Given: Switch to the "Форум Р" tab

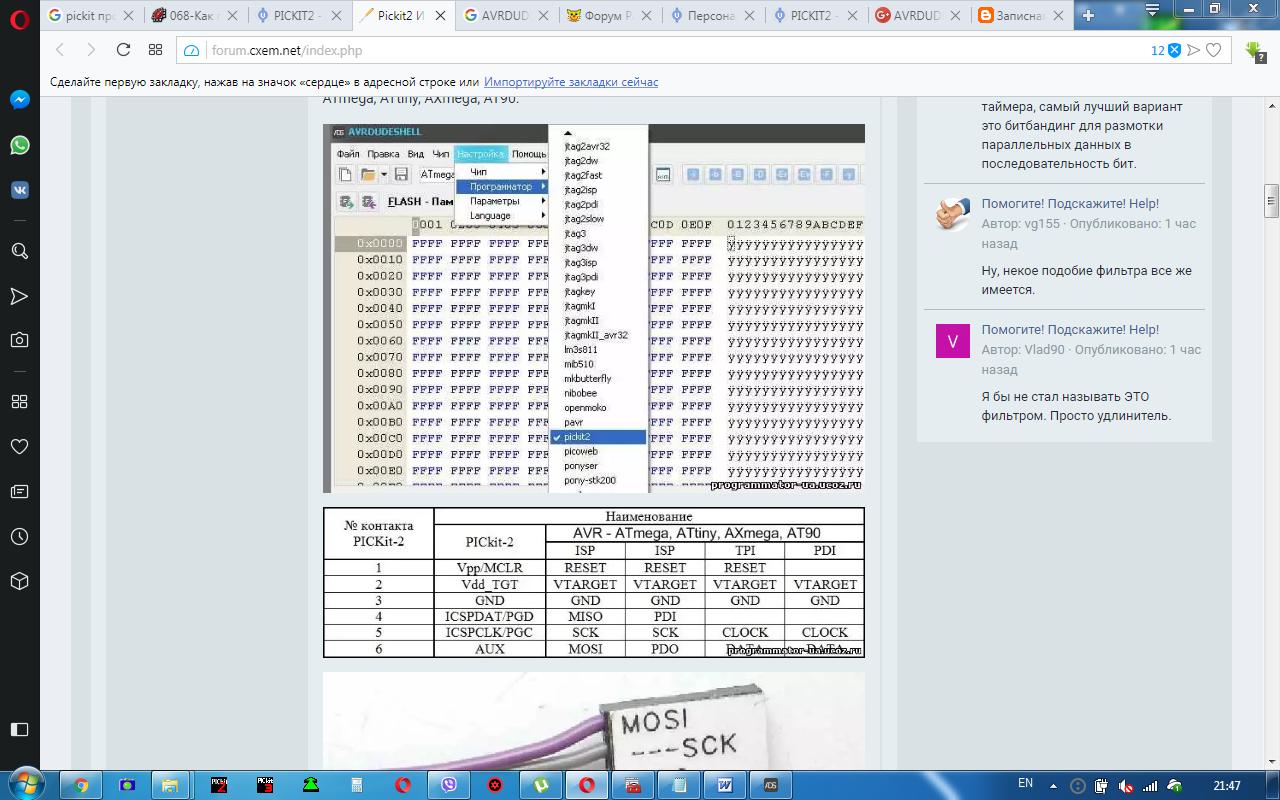Looking at the screenshot, I should (x=609, y=15).
